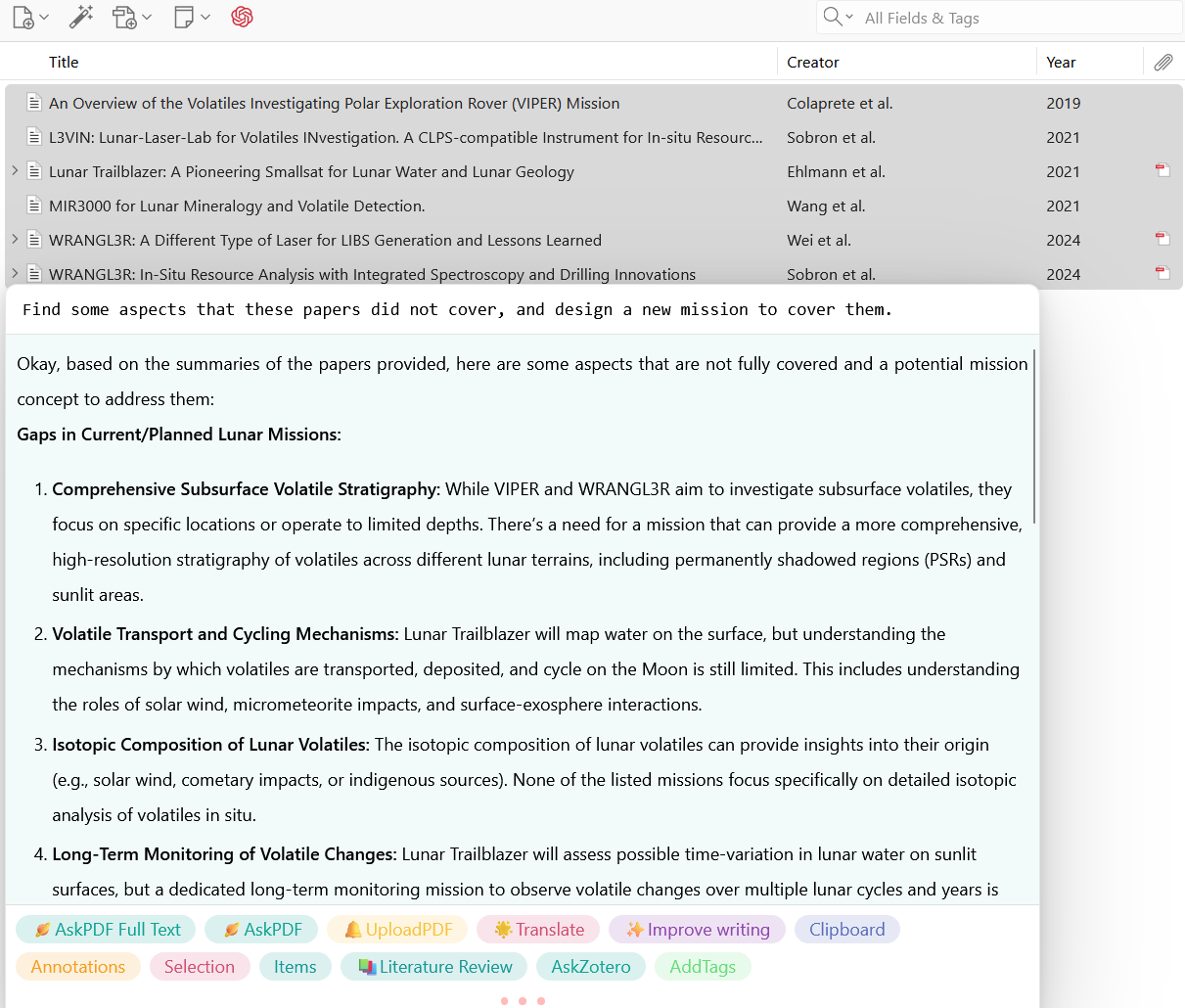Click the Add Attachment toolbar icon
The image size is (1185, 1008).
coord(125,17)
